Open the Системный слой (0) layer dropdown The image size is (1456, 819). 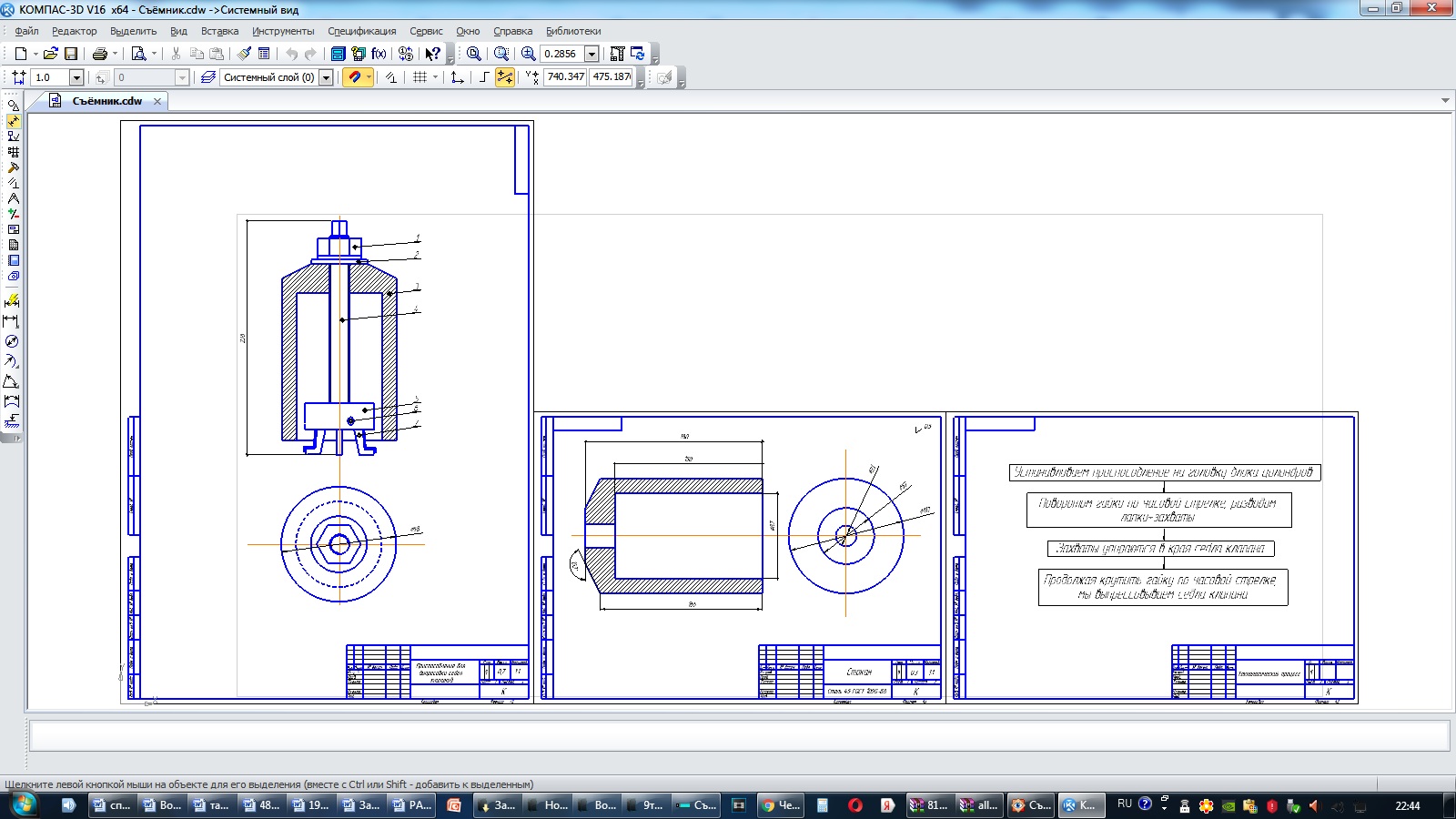click(326, 77)
